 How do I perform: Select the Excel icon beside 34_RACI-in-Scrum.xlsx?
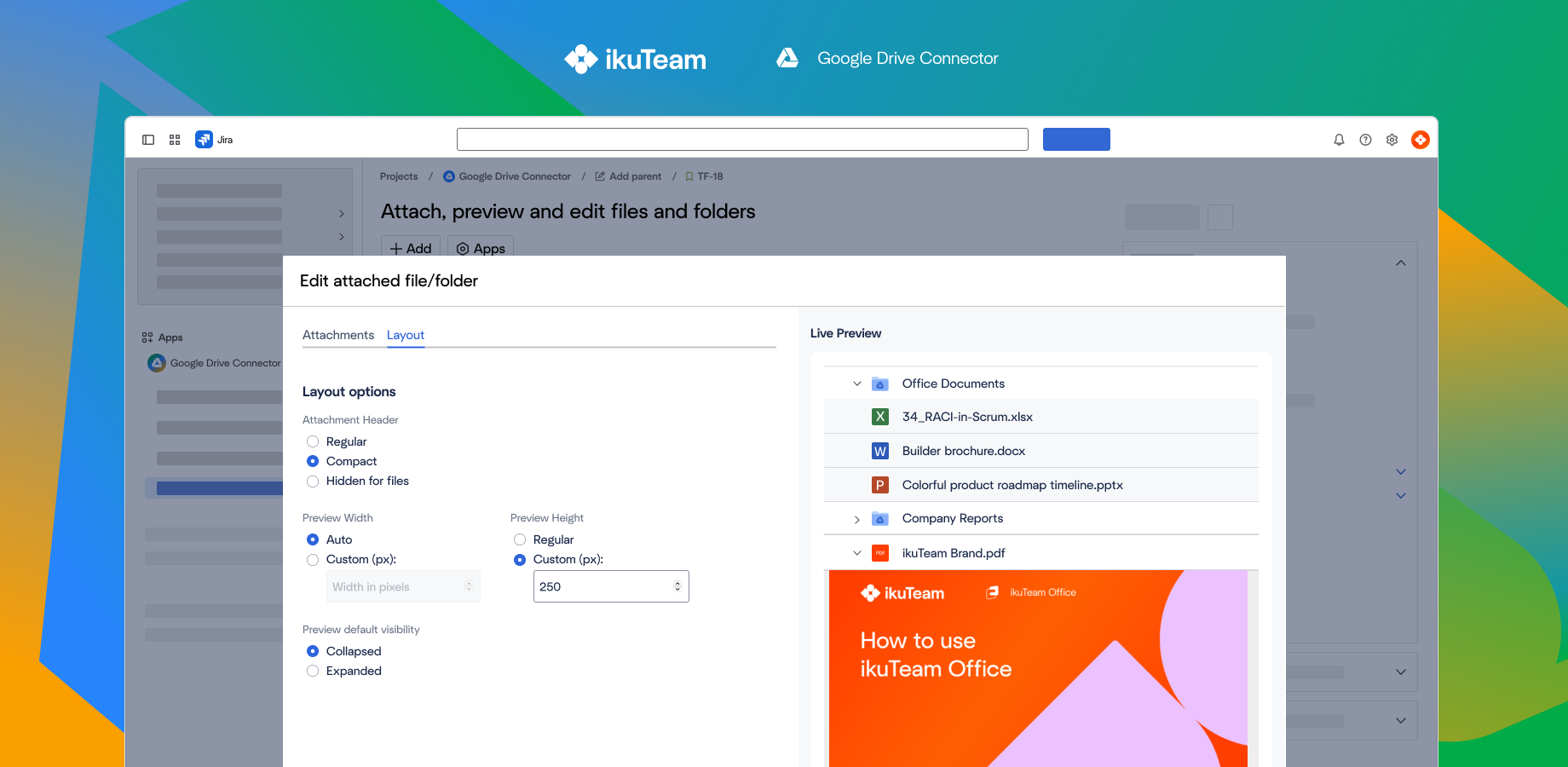point(880,417)
